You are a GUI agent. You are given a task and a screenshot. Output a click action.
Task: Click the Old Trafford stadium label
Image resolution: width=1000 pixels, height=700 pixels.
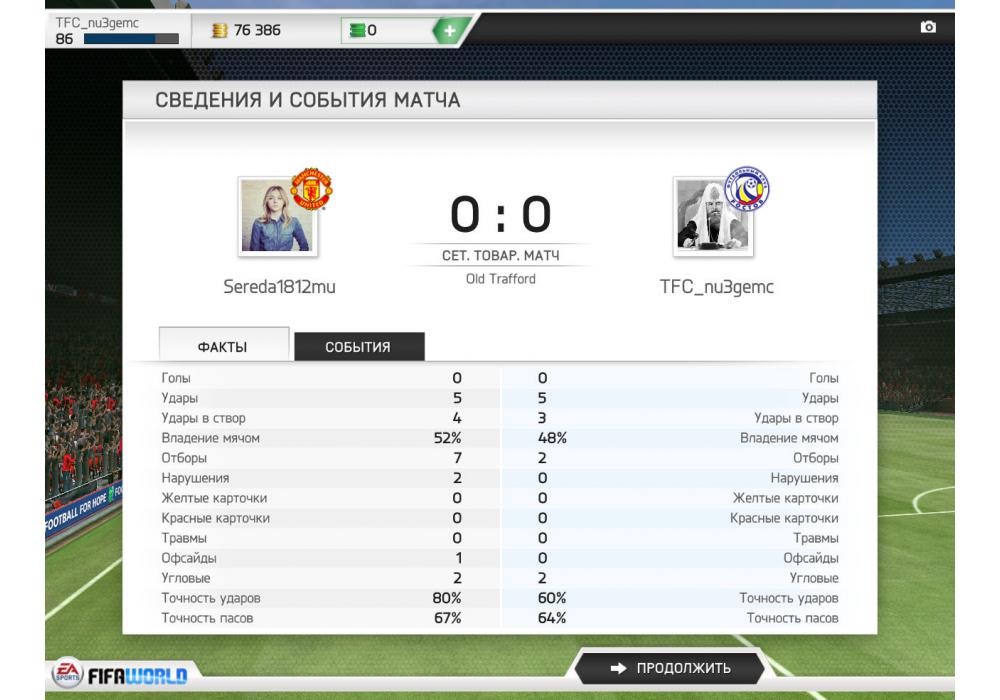coord(501,279)
